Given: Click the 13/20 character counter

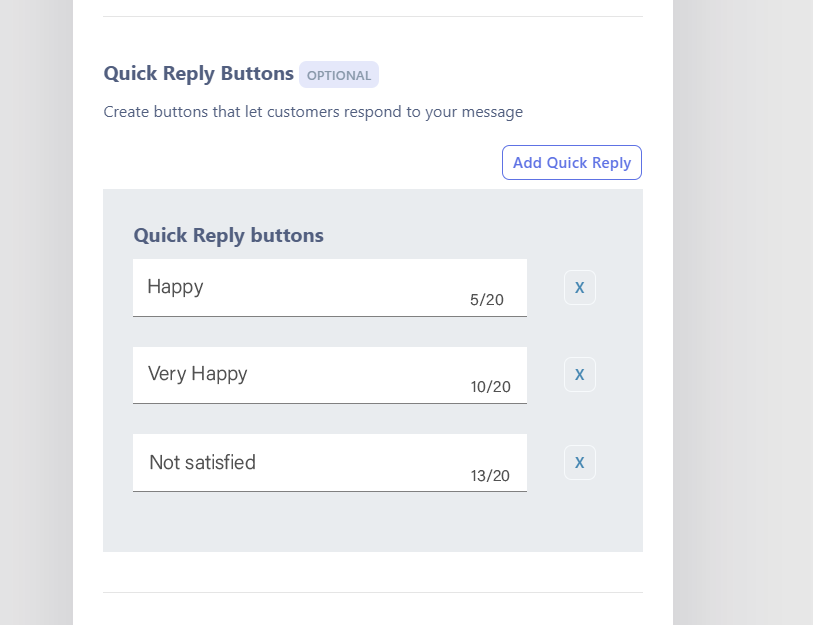Looking at the screenshot, I should pos(490,476).
